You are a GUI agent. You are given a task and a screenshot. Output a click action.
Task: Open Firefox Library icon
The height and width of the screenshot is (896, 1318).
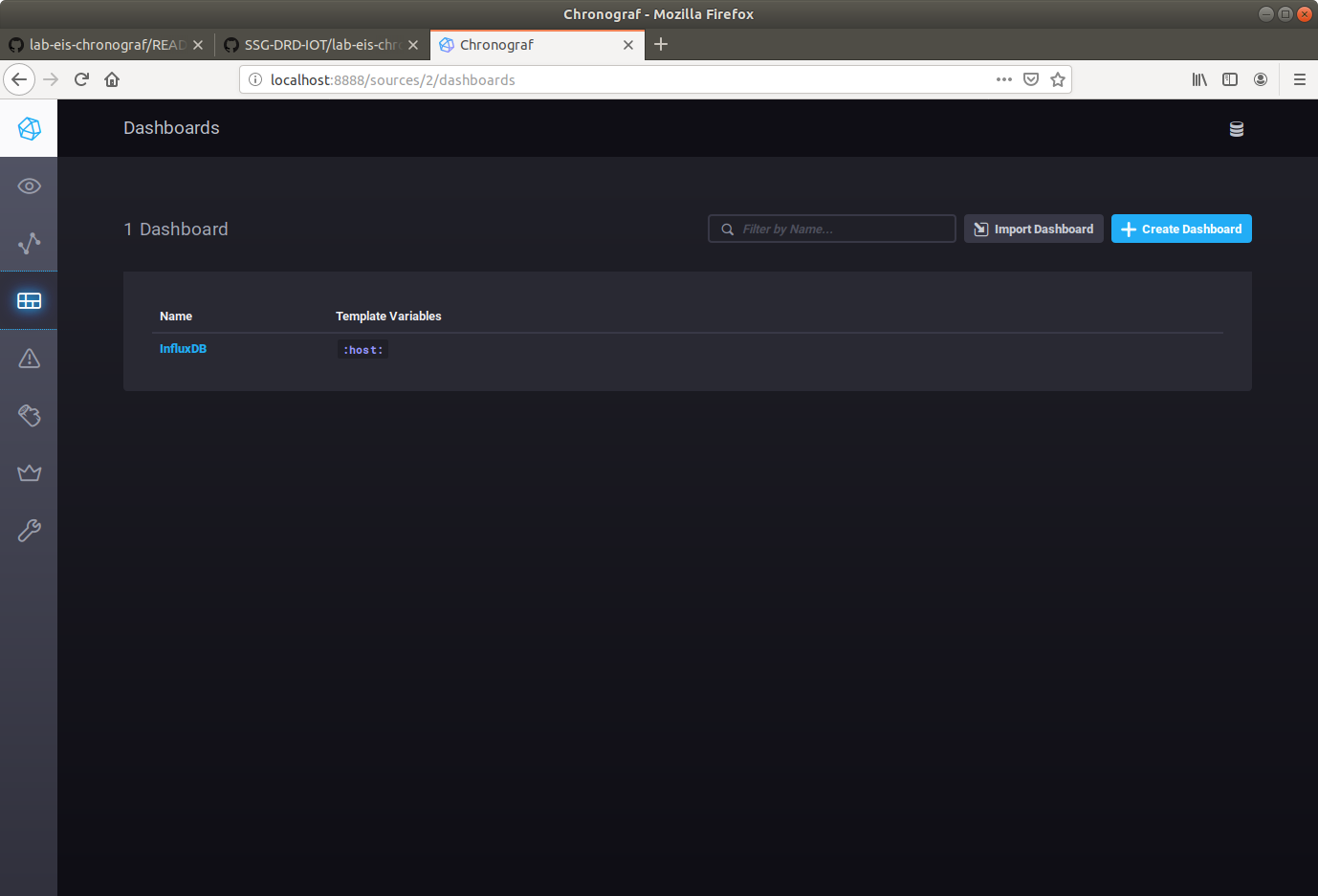1199,79
